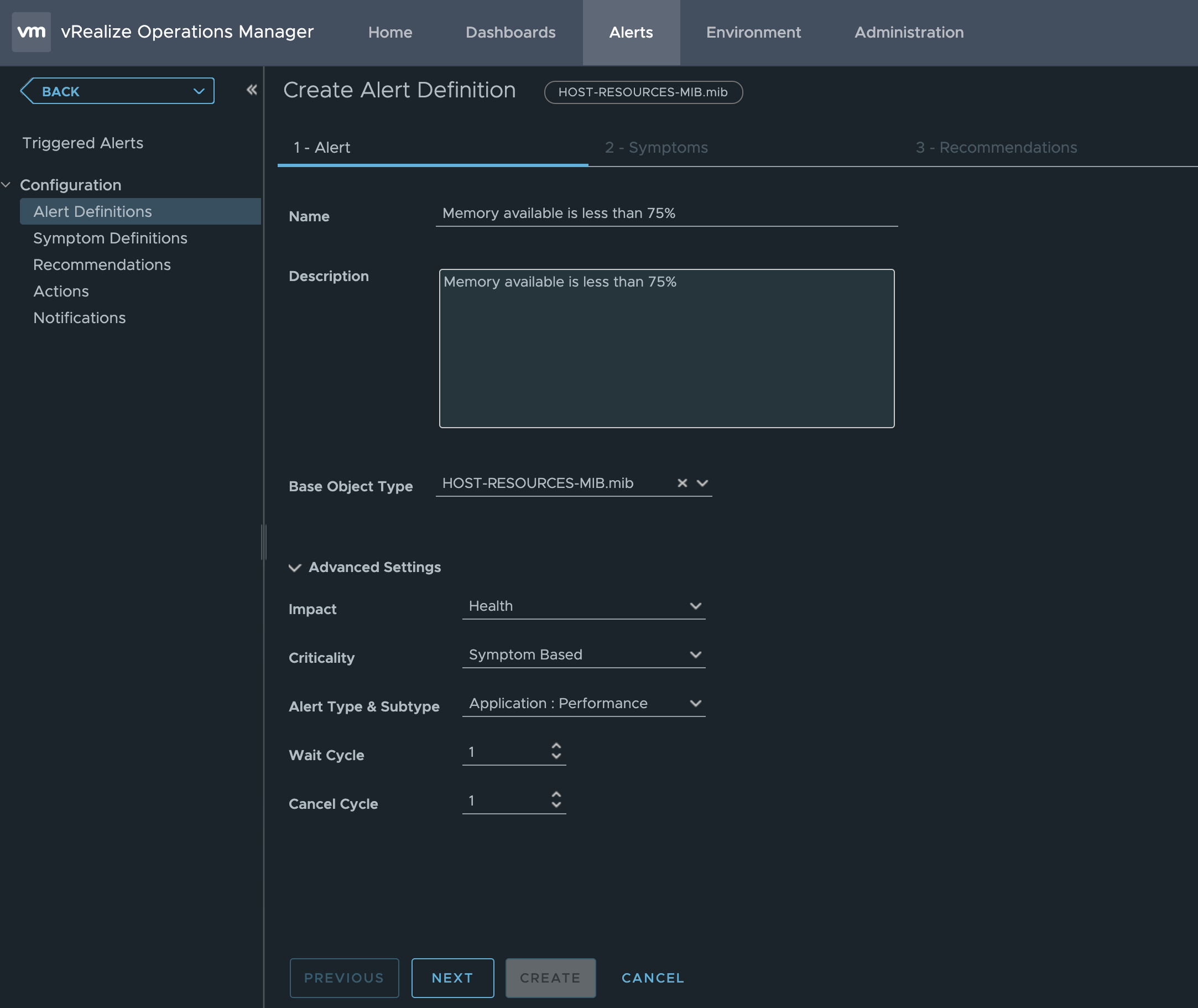Select Actions in sidebar
Image resolution: width=1198 pixels, height=1008 pixels.
(61, 292)
